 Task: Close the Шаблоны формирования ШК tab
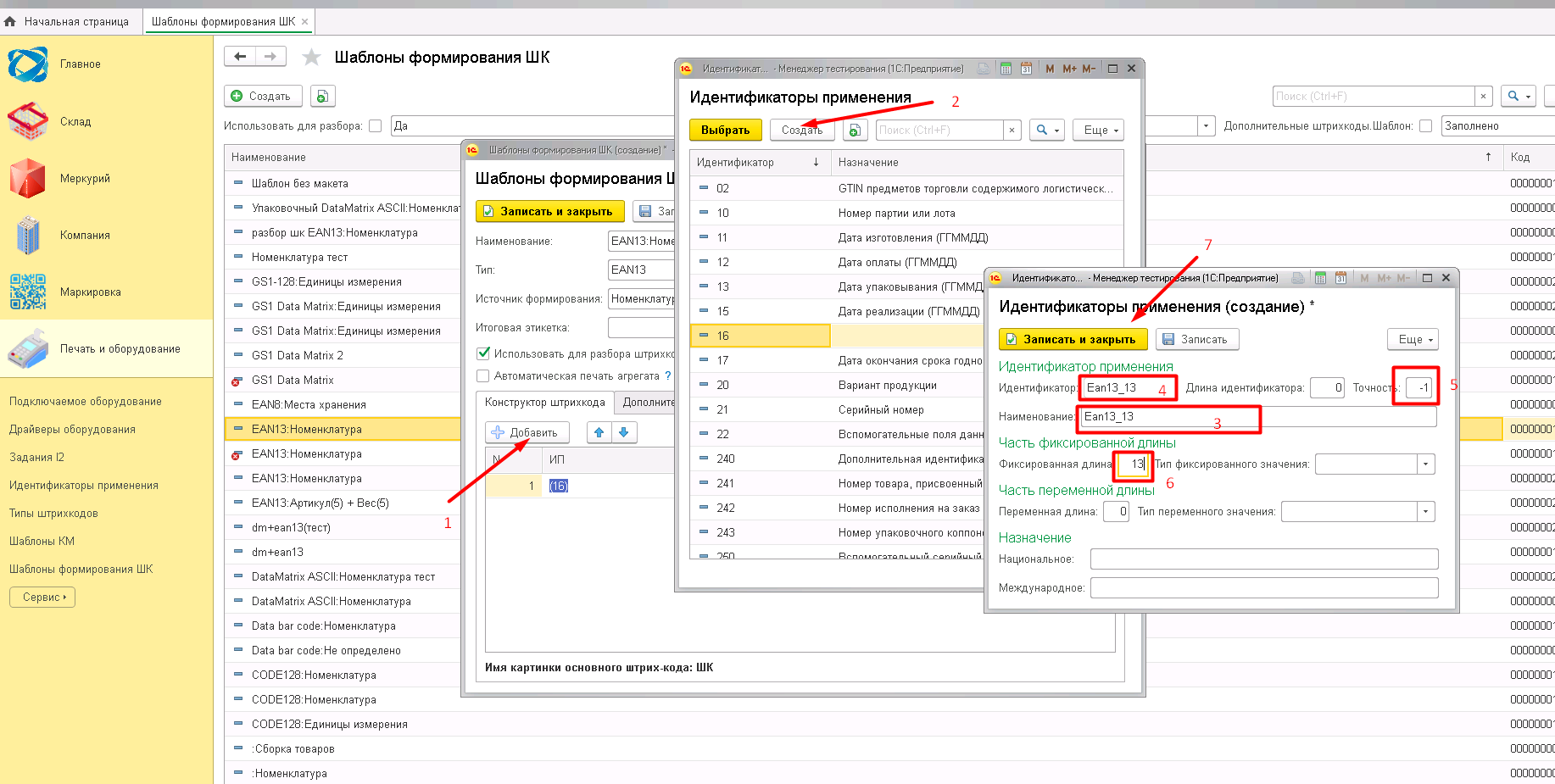click(x=305, y=21)
